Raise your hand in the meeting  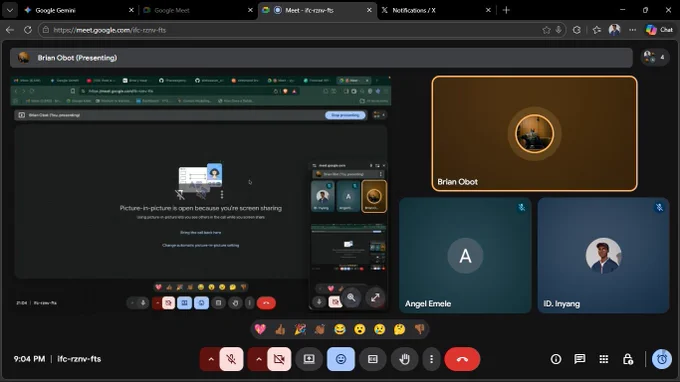pos(405,359)
